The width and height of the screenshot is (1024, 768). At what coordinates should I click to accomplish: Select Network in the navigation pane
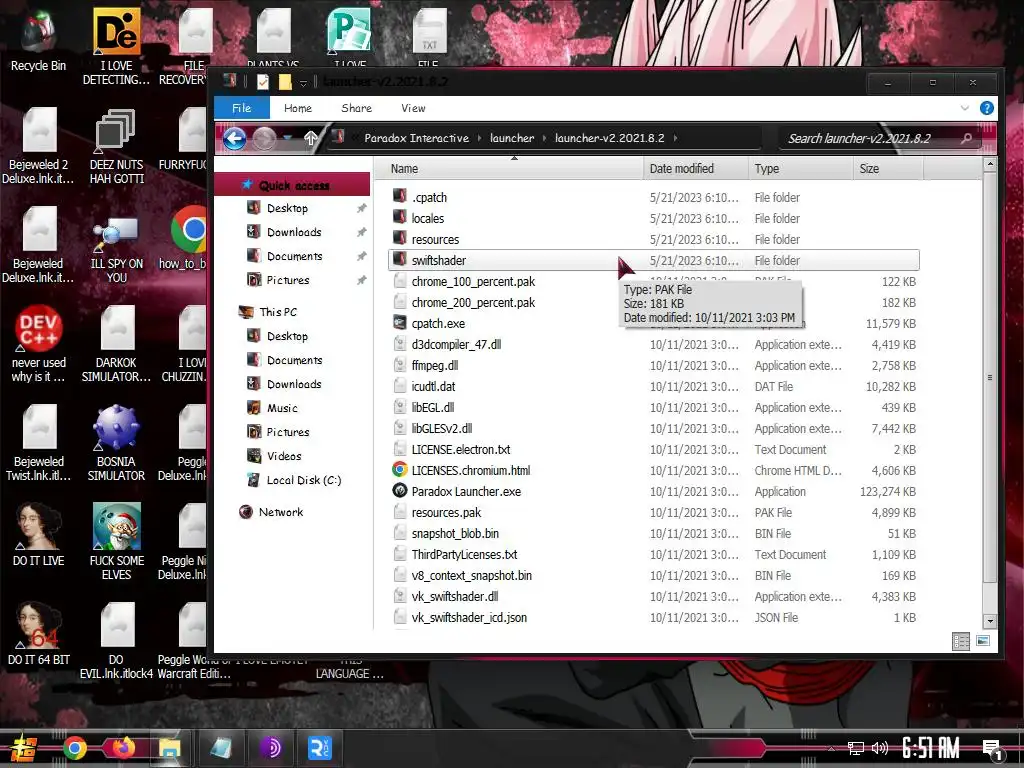[281, 512]
